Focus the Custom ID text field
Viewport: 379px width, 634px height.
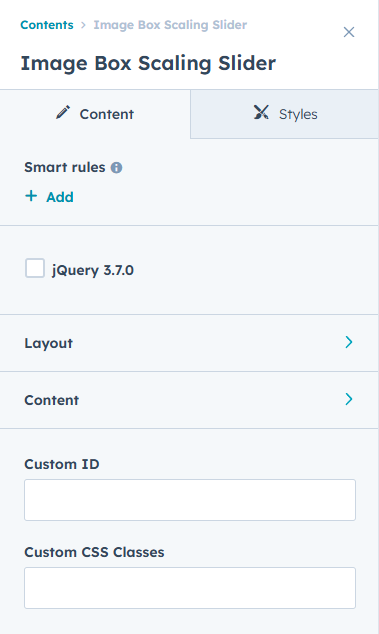190,500
